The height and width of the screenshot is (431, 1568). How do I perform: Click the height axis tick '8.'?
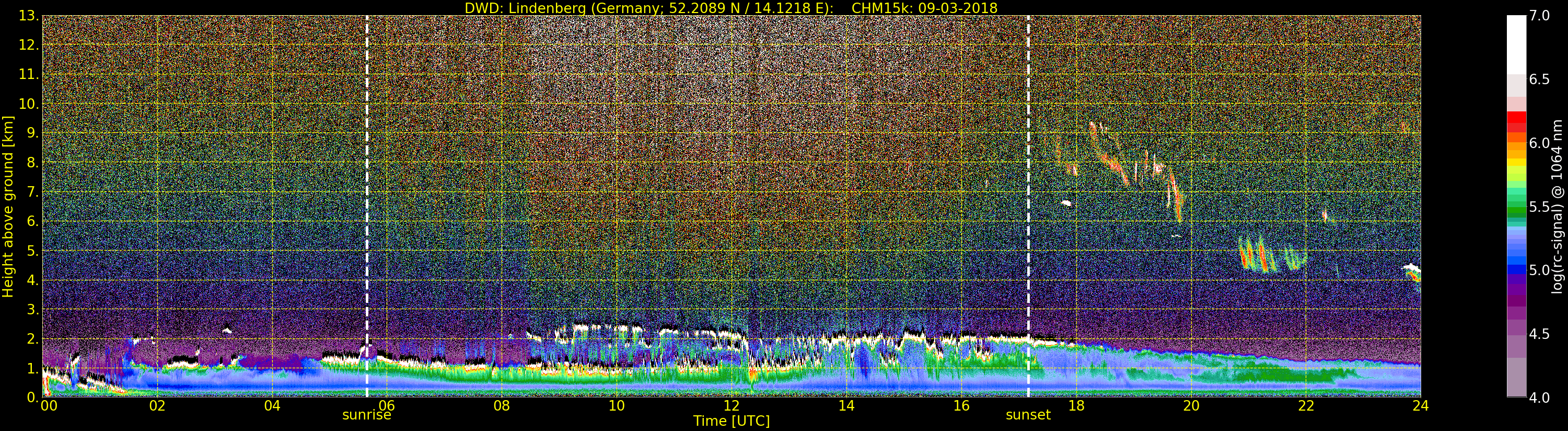(x=33, y=163)
